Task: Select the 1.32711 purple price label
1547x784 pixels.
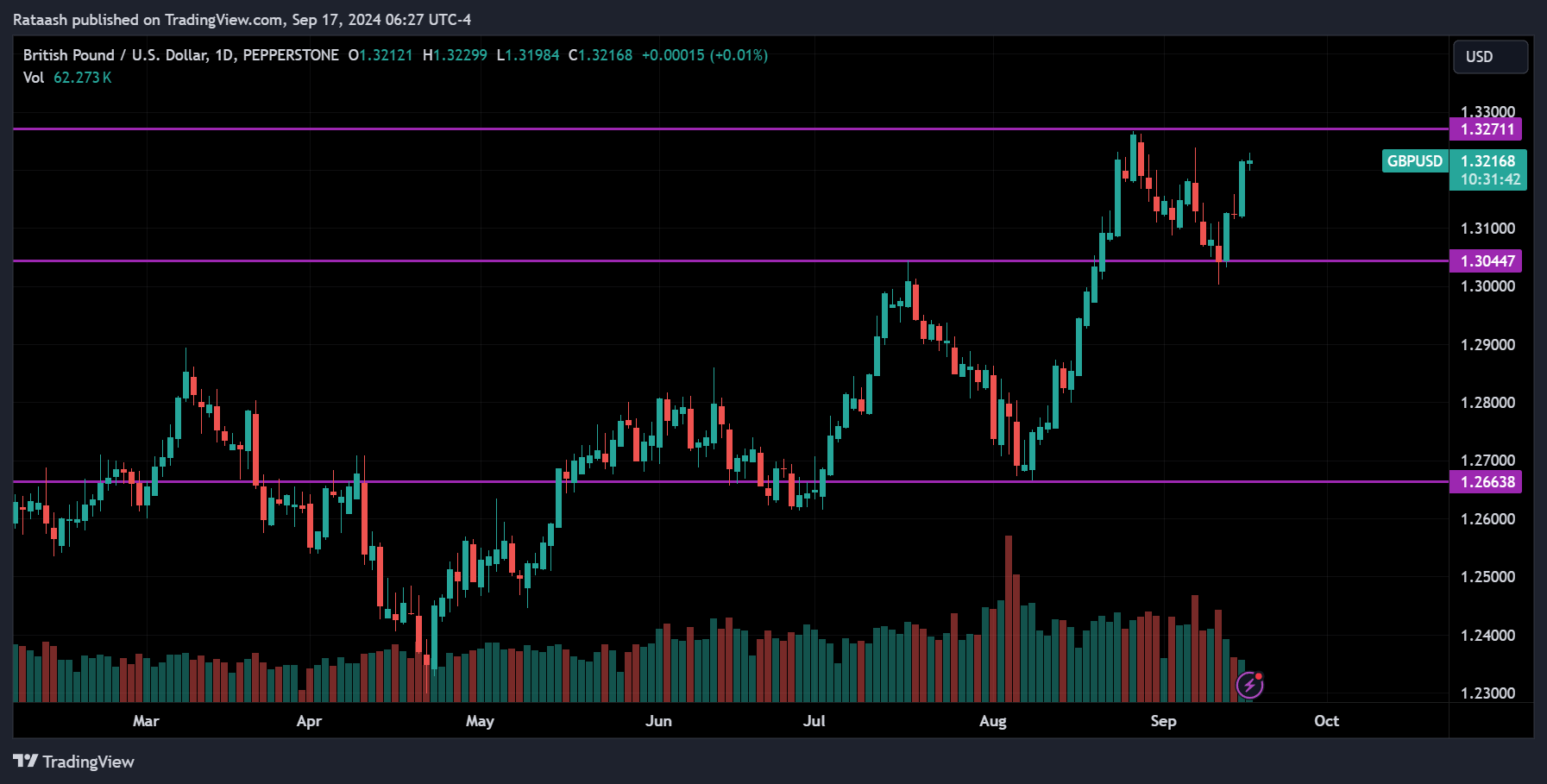Action: coord(1486,129)
